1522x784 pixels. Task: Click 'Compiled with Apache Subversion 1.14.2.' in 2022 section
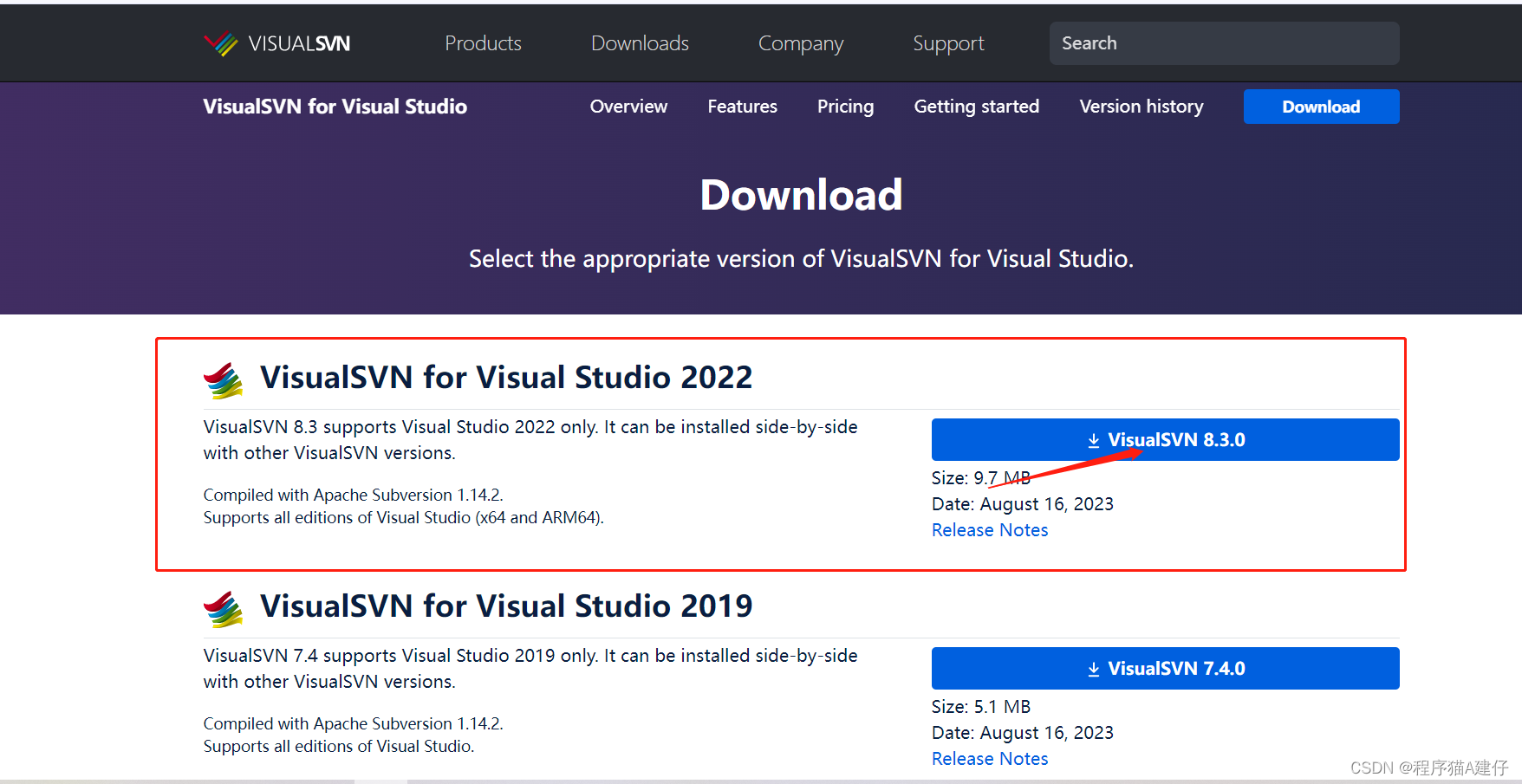353,496
